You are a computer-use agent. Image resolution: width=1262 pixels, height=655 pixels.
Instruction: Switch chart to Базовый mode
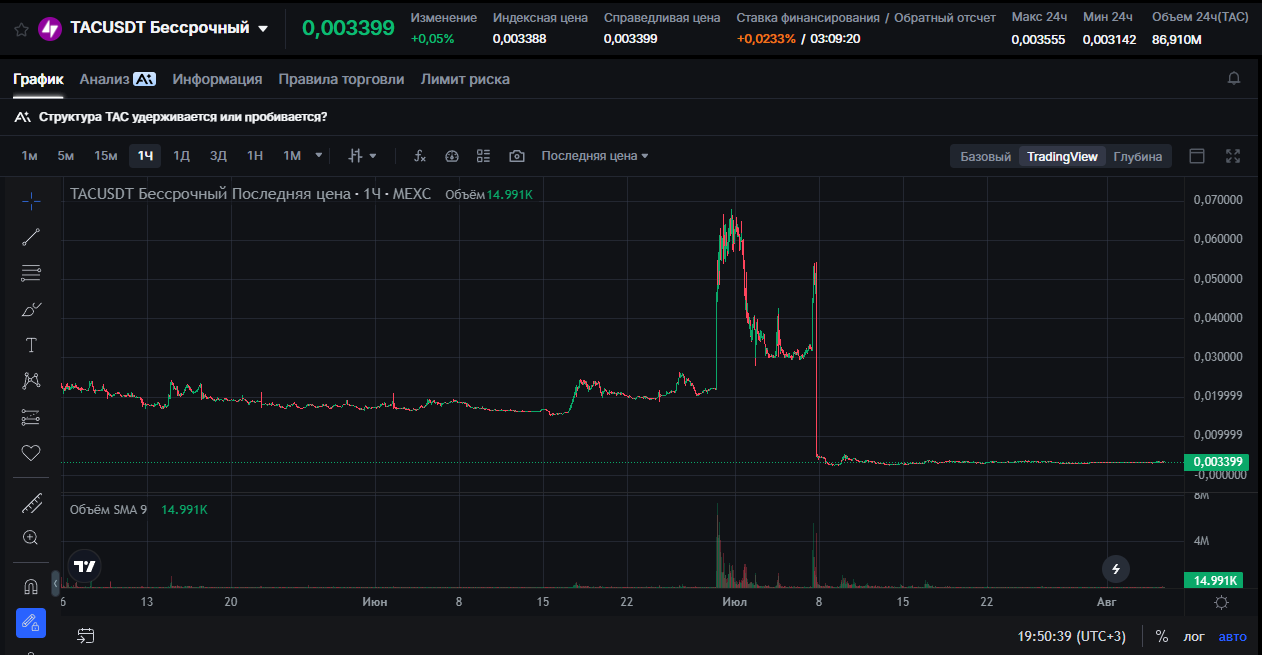point(985,156)
